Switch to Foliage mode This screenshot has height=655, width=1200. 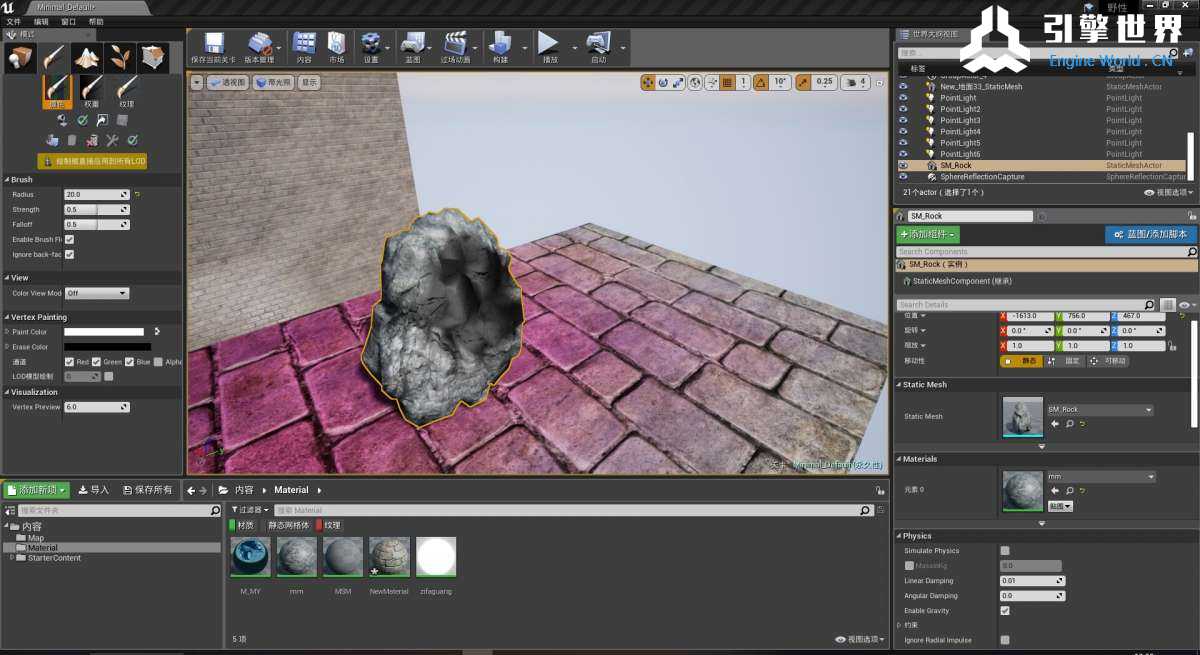click(x=120, y=57)
